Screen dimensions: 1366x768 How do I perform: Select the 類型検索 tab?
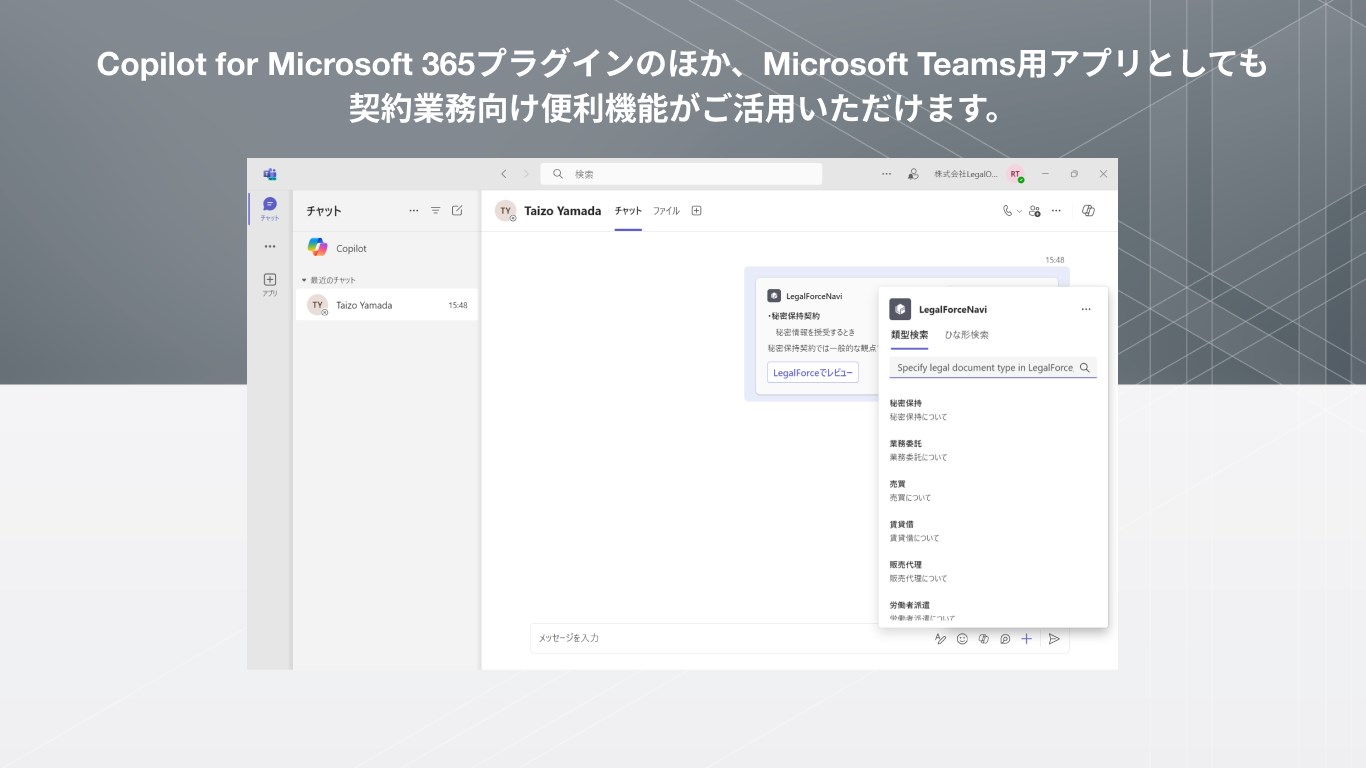point(909,335)
